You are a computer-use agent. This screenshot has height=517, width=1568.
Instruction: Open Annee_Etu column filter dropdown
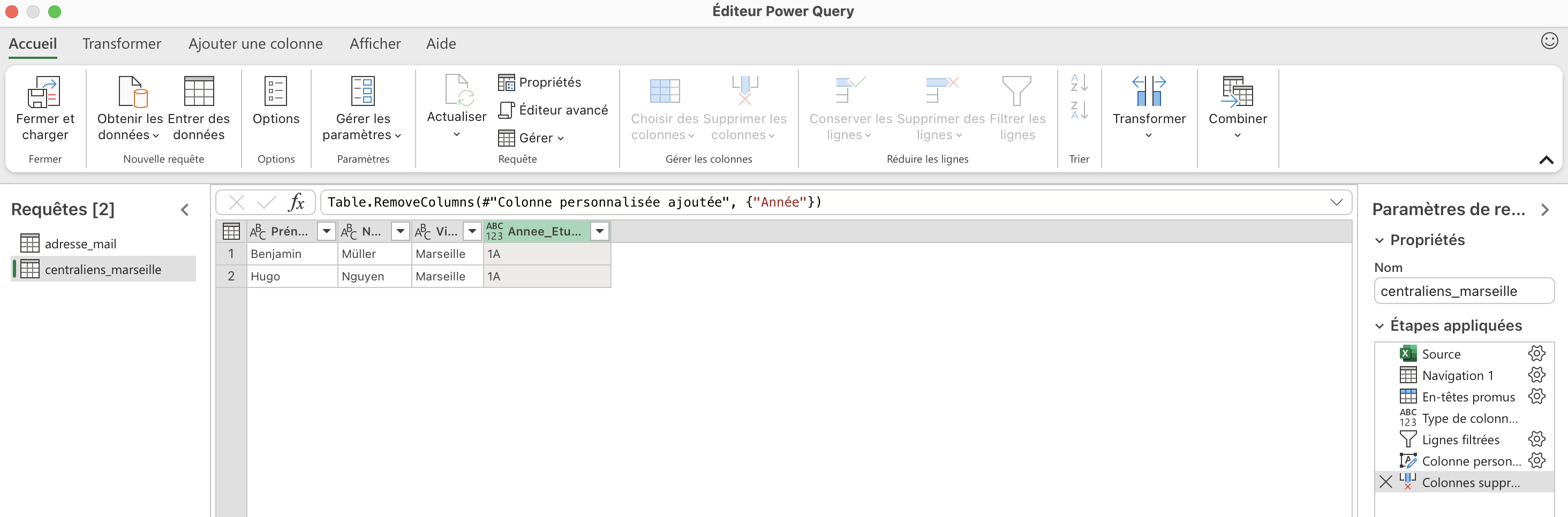click(600, 231)
